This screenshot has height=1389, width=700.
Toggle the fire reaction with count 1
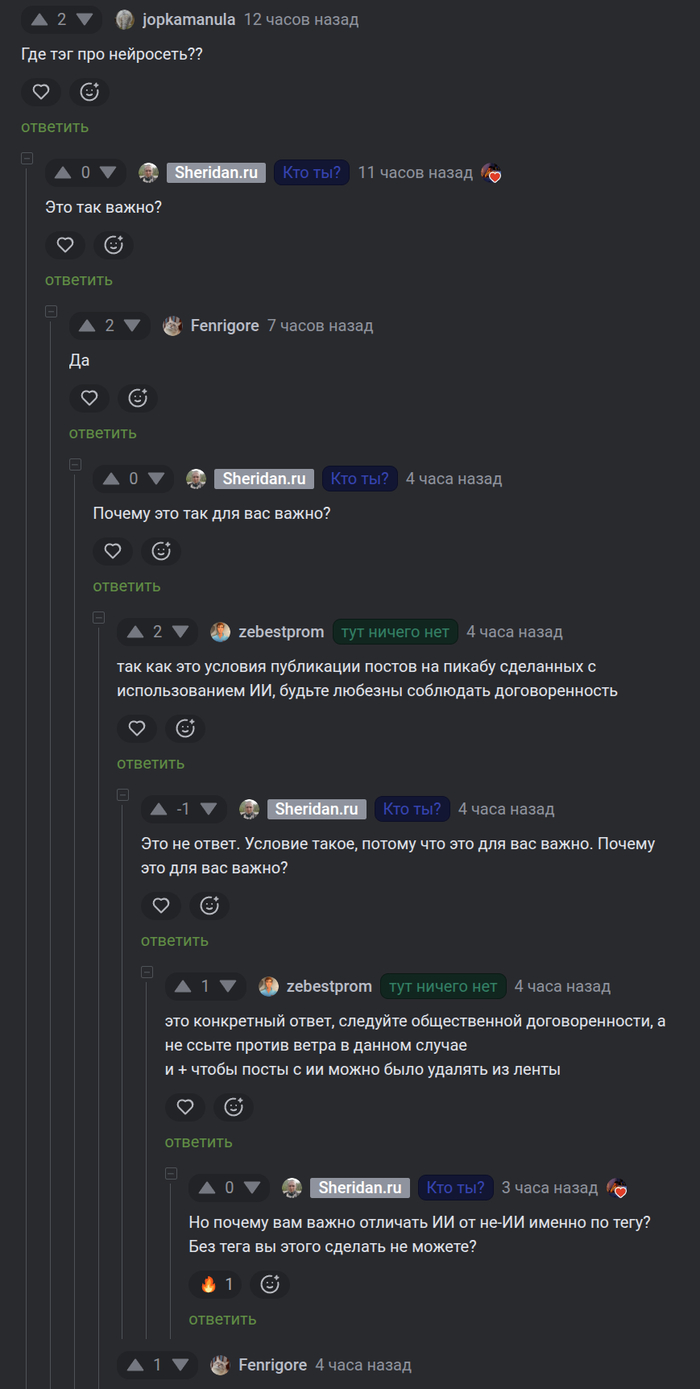pyautogui.click(x=216, y=1283)
